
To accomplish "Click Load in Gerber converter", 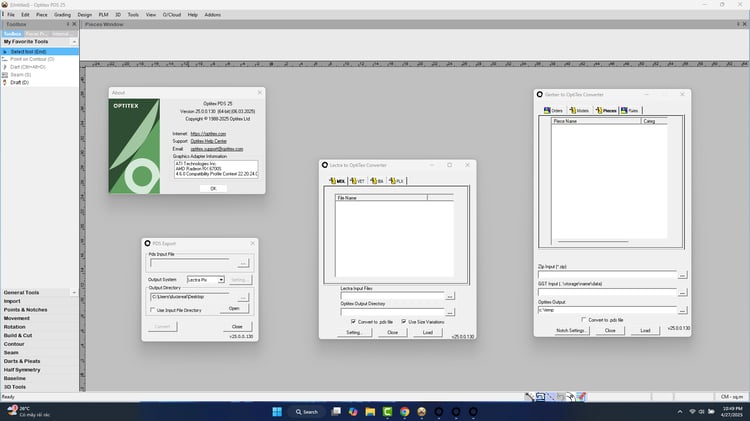I will point(645,331).
